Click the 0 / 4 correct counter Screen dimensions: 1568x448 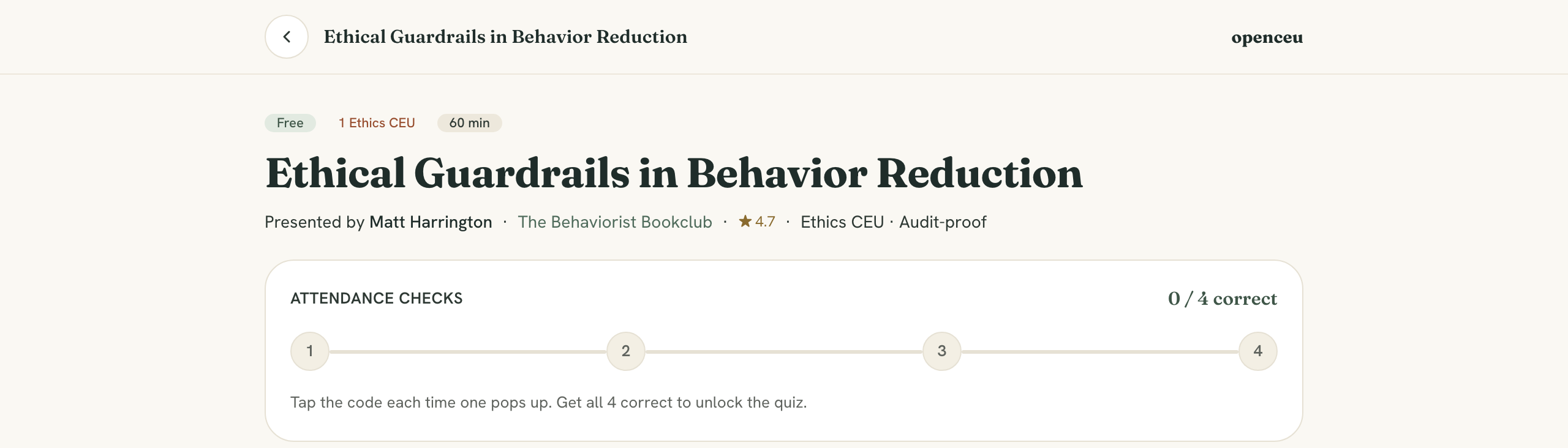click(1223, 299)
